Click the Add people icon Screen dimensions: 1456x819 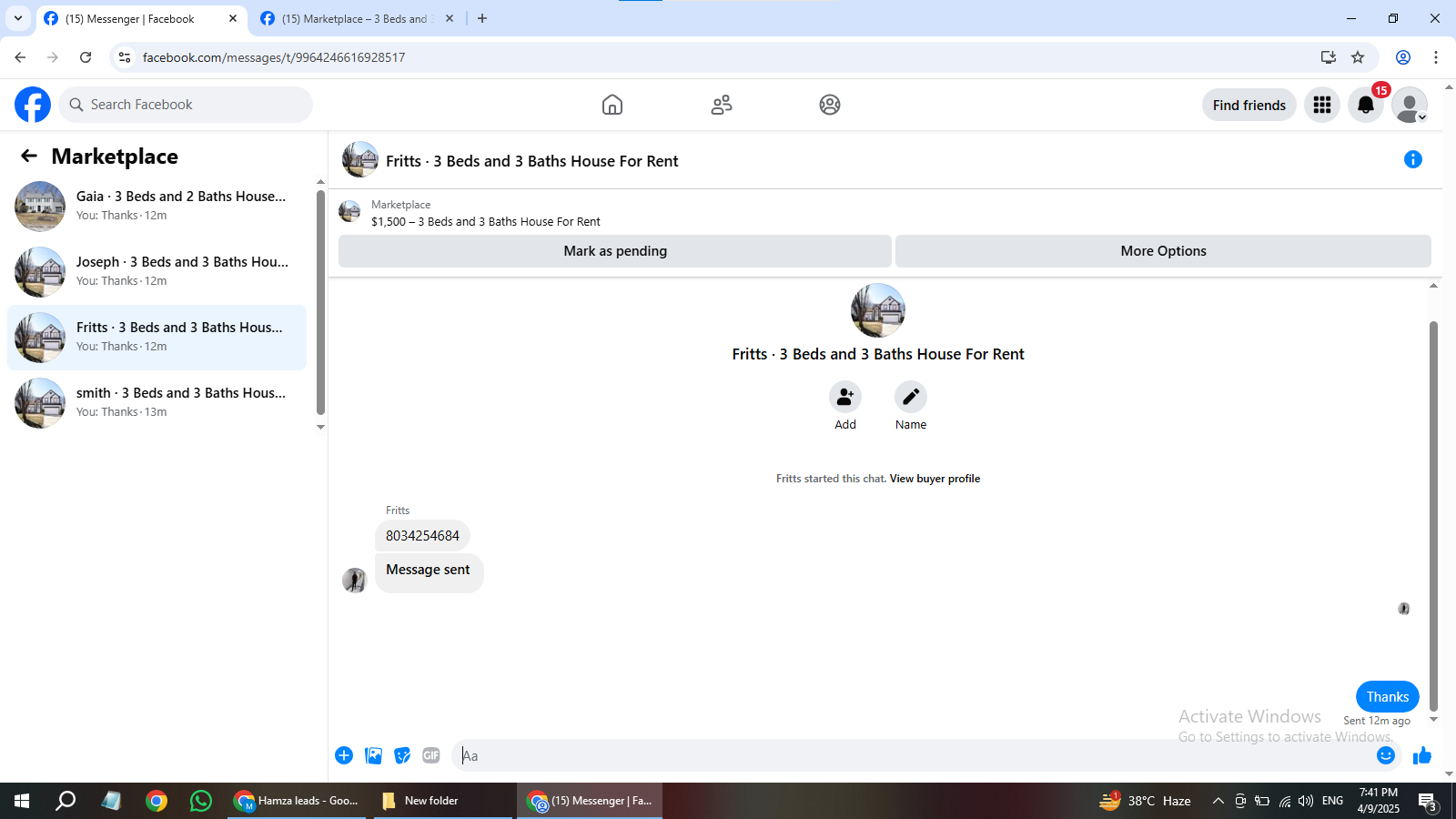[845, 397]
